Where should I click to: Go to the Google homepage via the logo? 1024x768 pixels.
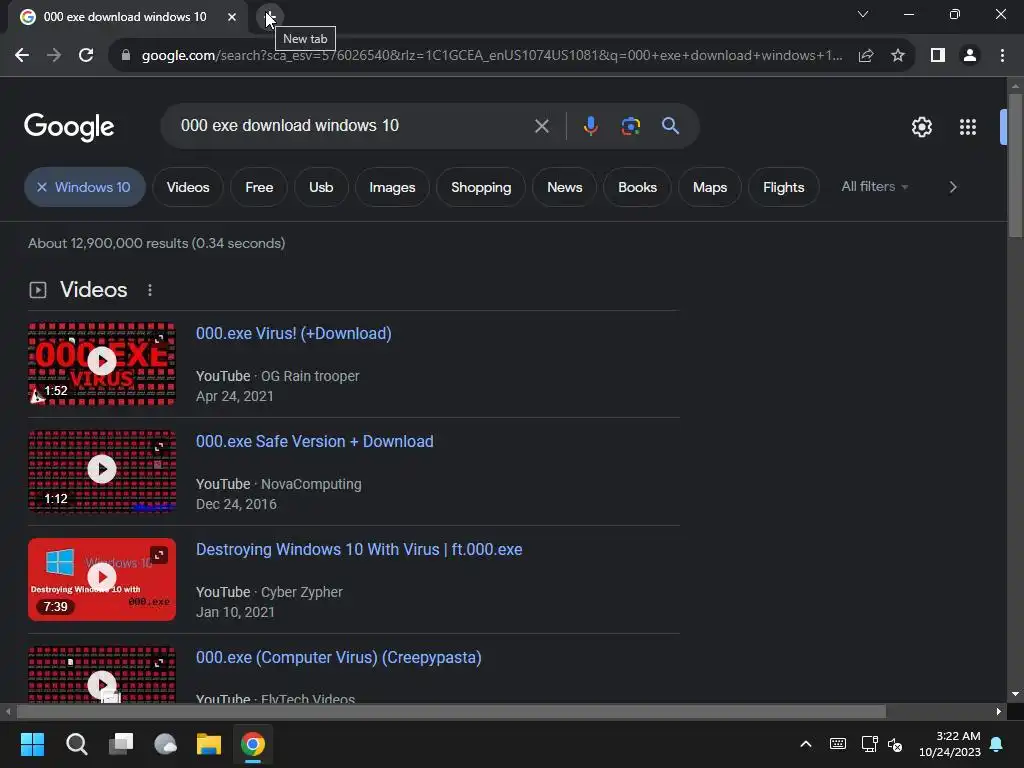[69, 127]
